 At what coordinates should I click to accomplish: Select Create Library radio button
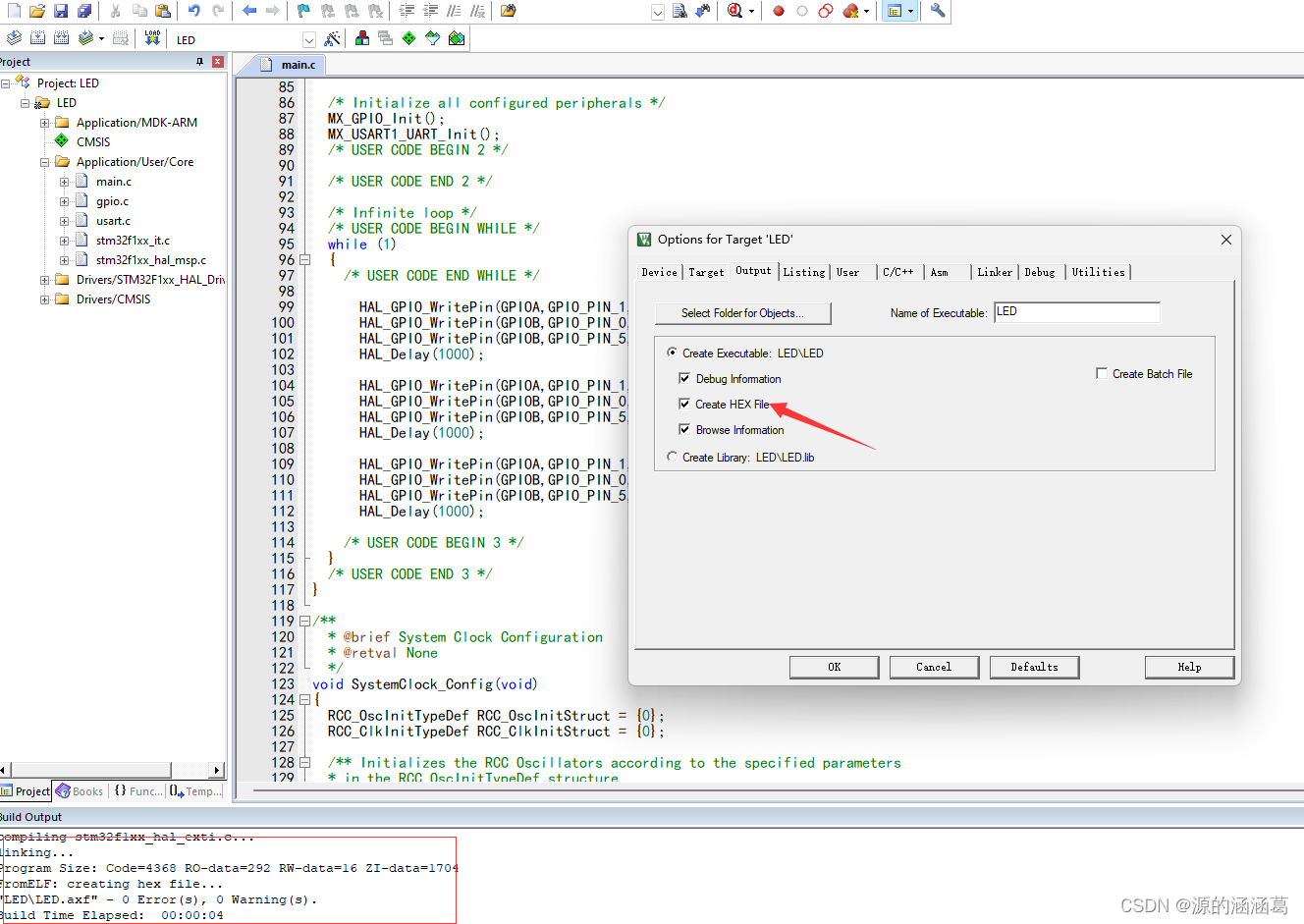tap(672, 457)
